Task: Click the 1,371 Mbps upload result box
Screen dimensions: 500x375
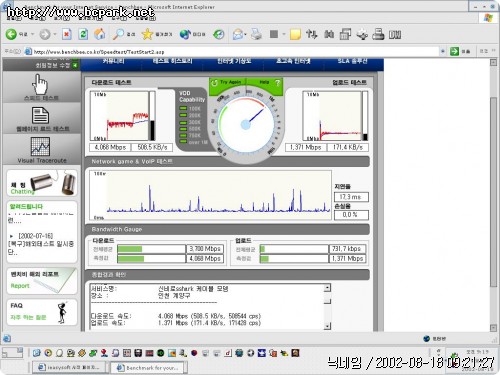Action: pos(305,147)
